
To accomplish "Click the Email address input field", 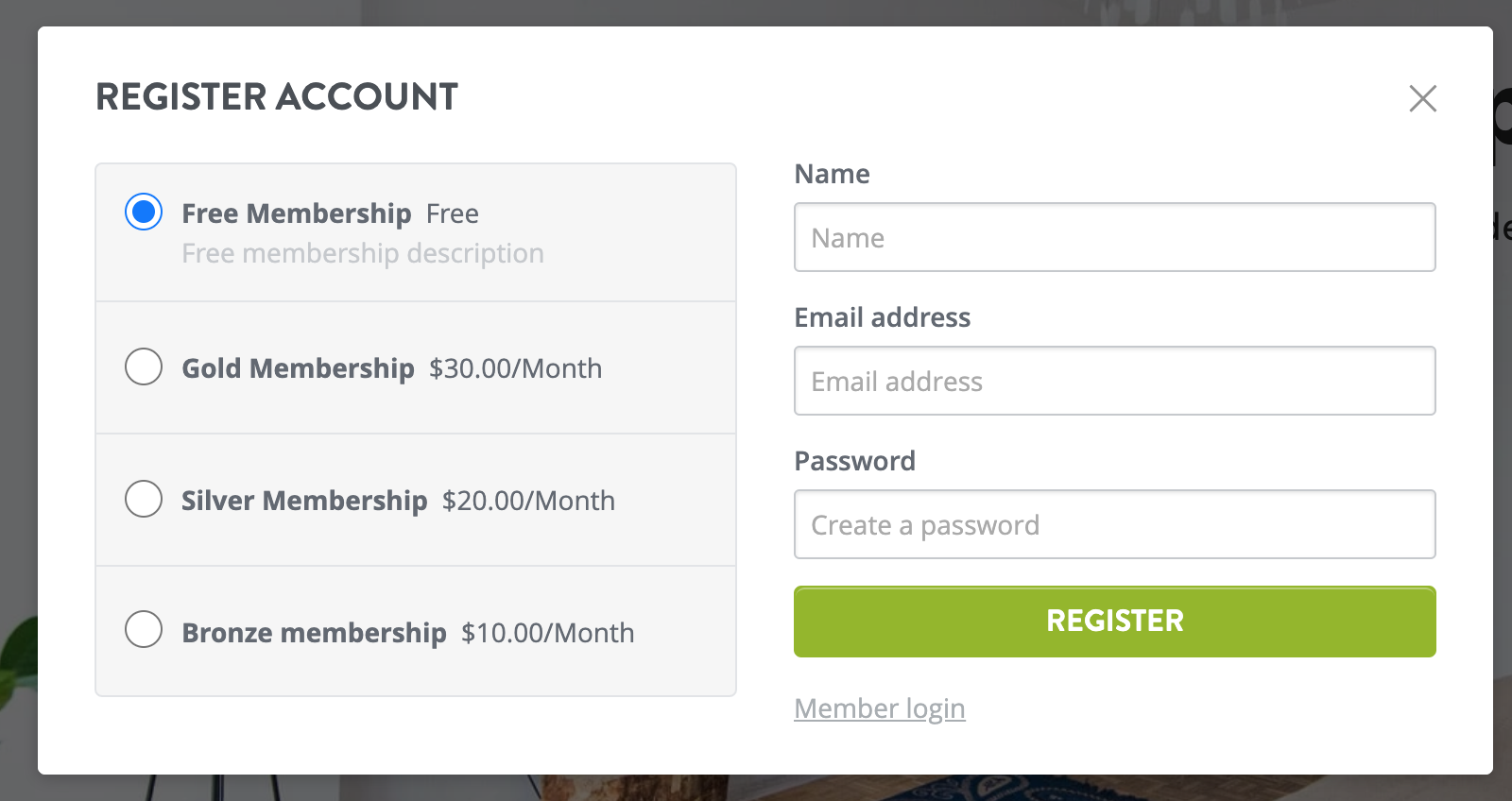I will click(x=1114, y=381).
